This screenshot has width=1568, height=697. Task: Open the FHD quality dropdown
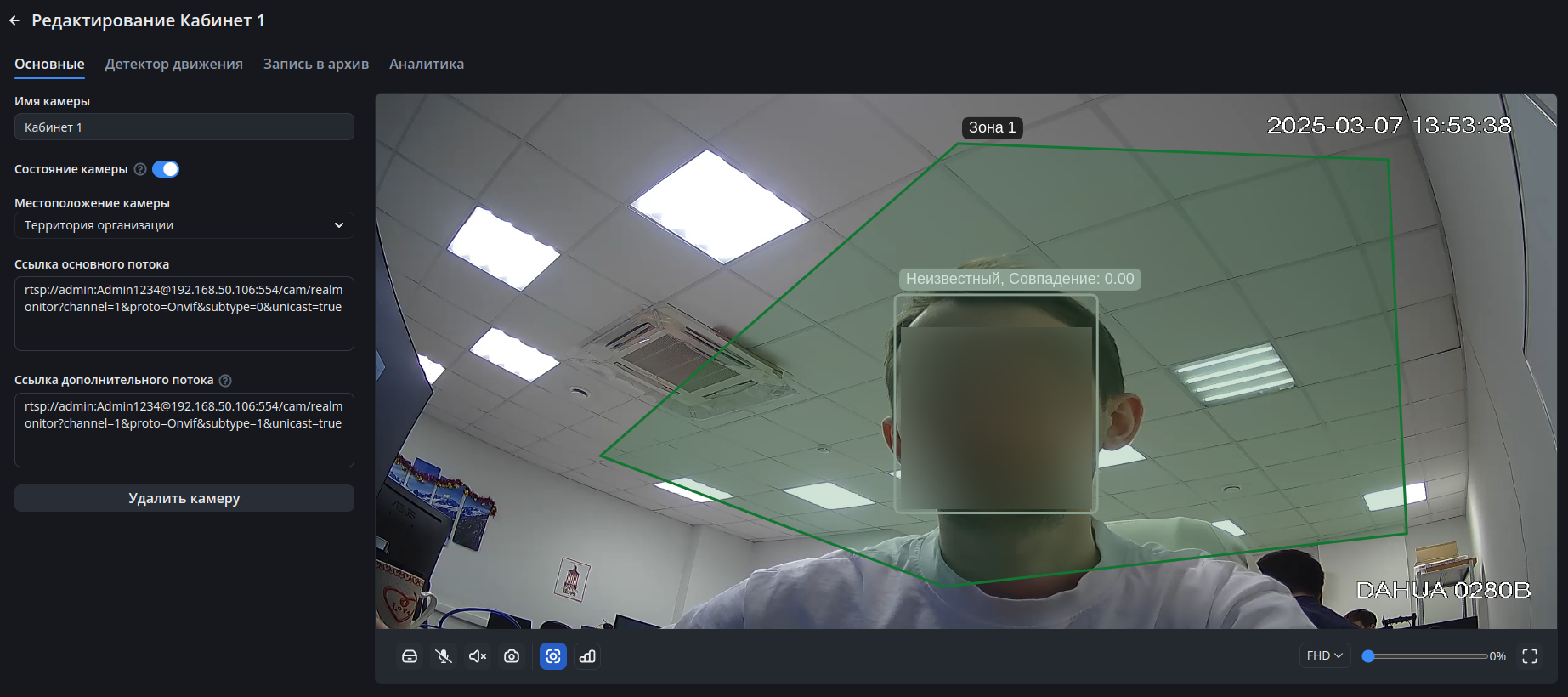[x=1324, y=655]
